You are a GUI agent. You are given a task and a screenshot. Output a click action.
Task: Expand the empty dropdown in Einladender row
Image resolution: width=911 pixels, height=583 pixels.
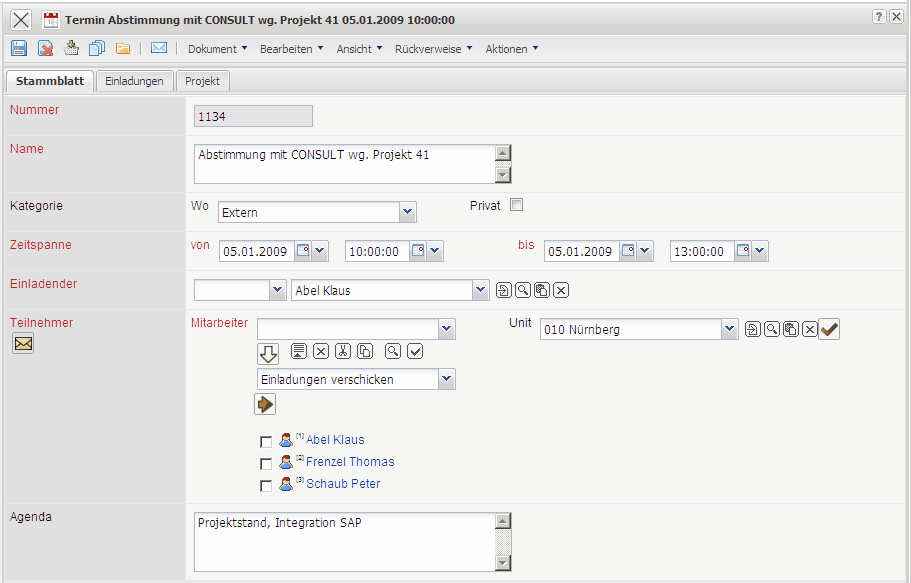(278, 290)
